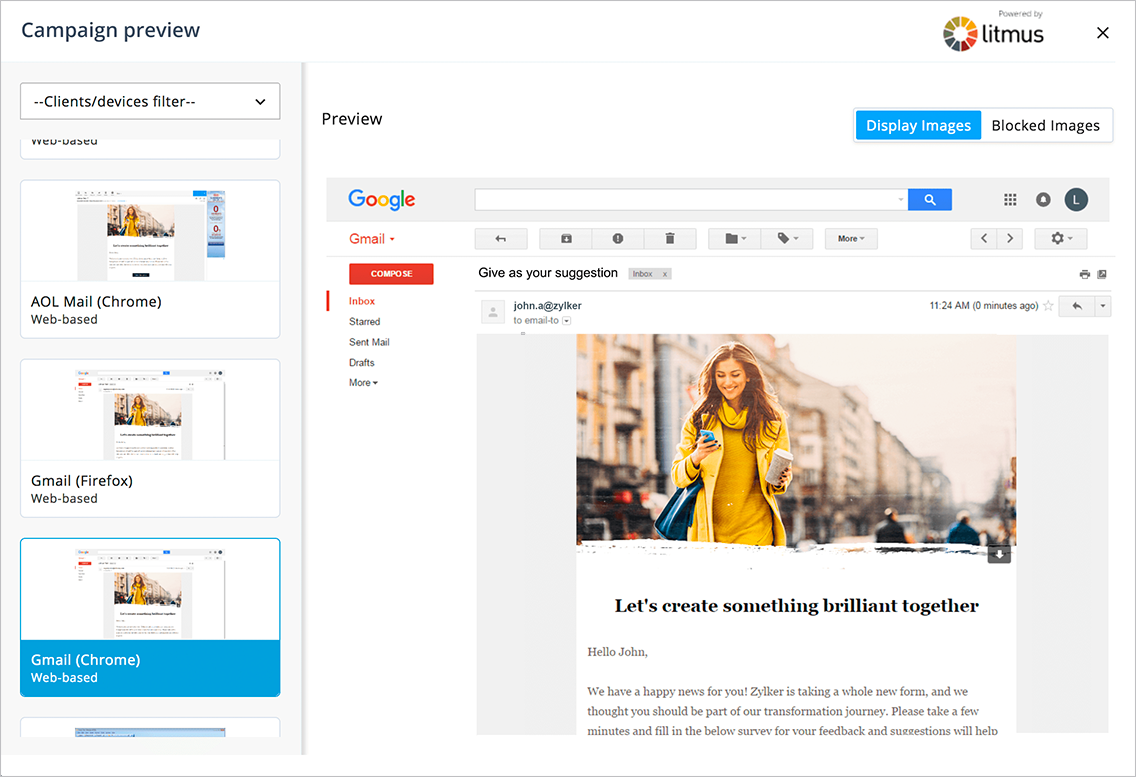Click the archive icon in Gmail toolbar
Screen dimensions: 1136x777
566,239
